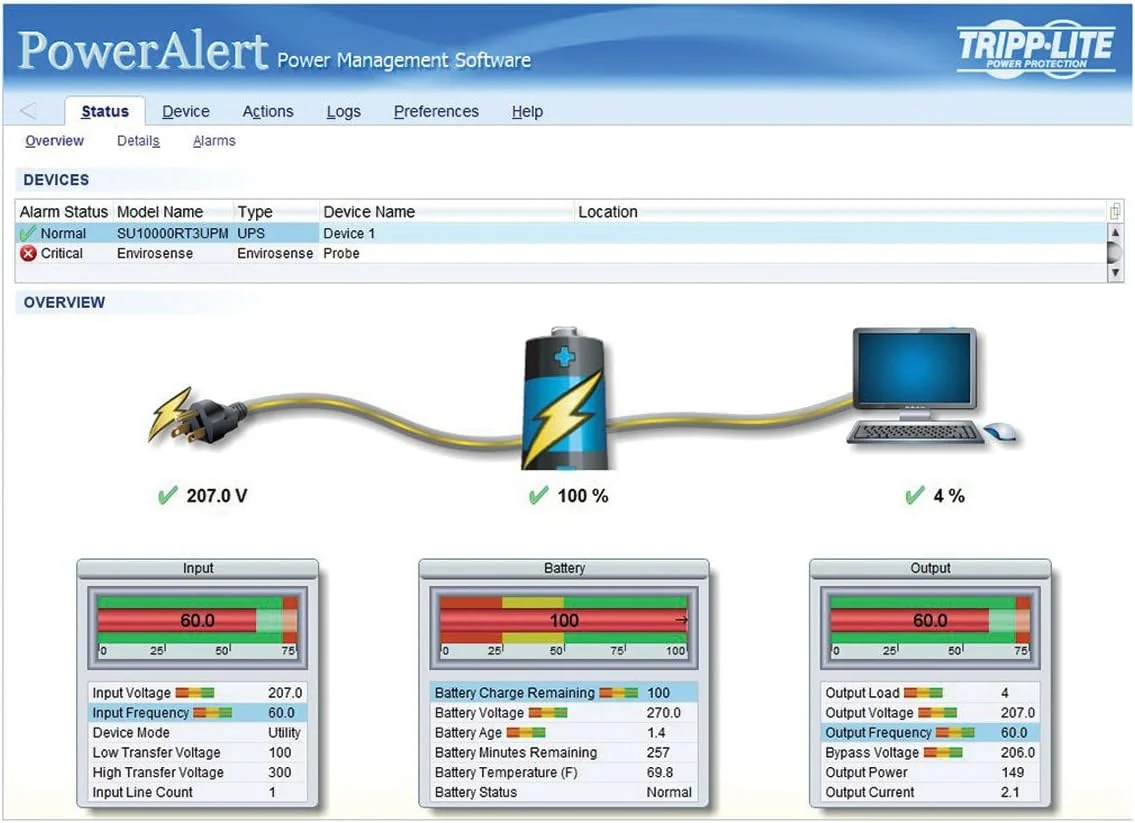Click the up arrow on the device list scrollbar

tap(1113, 231)
